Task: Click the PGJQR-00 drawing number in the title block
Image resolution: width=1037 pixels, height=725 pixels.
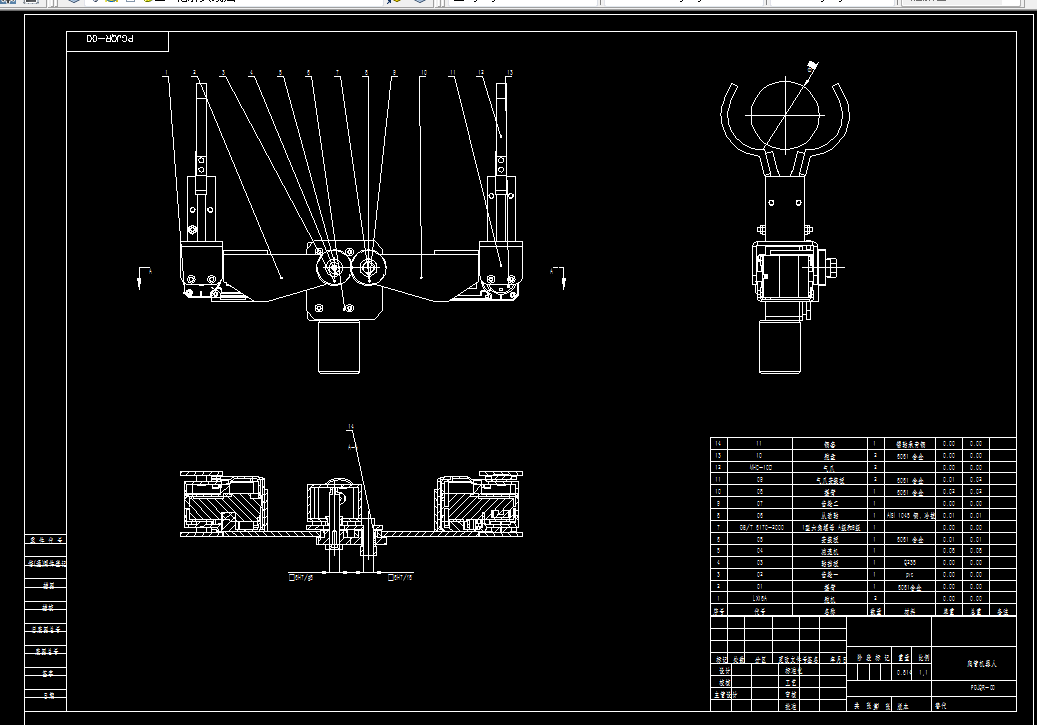Action: [982, 688]
